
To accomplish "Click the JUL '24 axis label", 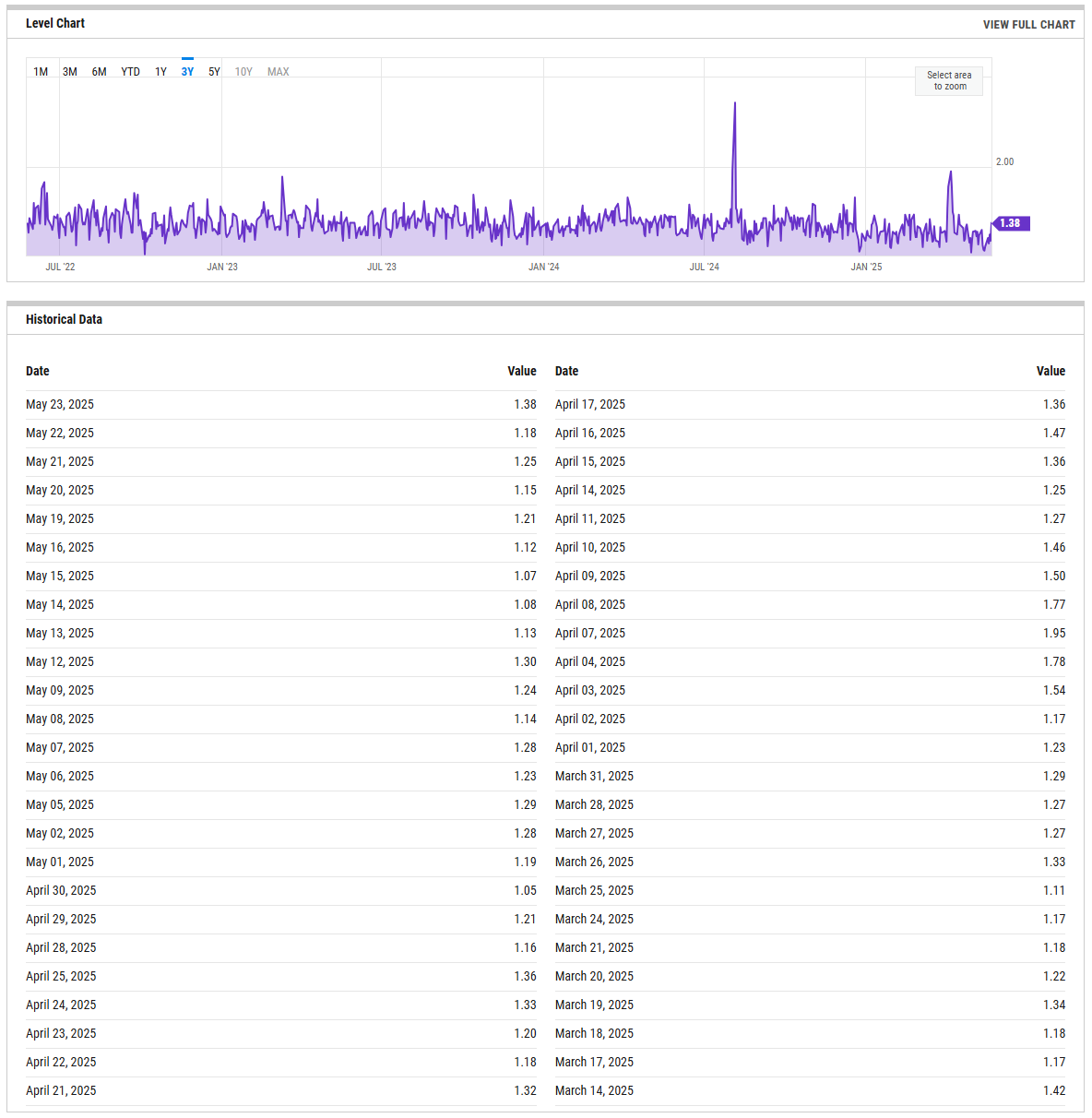I will pyautogui.click(x=705, y=267).
